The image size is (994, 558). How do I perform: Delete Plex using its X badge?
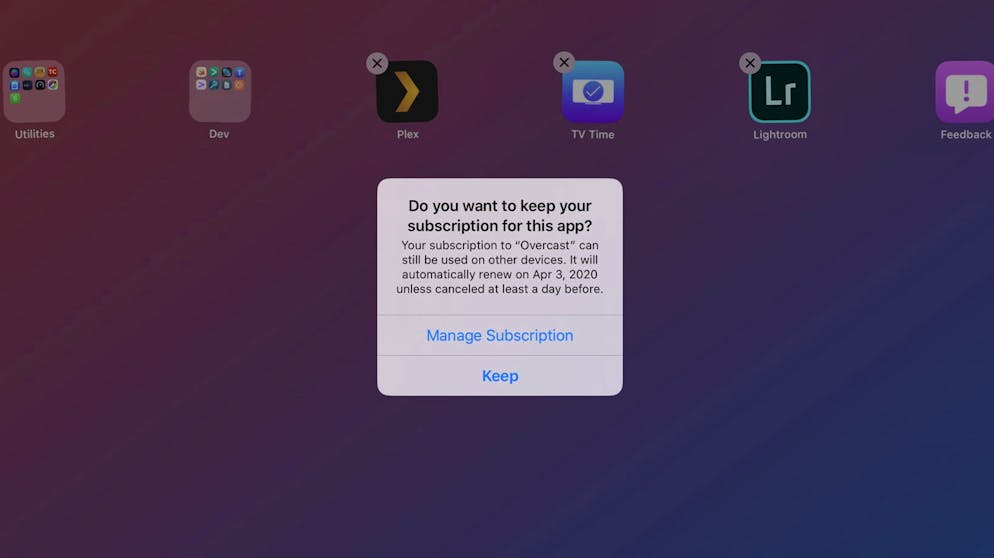377,63
